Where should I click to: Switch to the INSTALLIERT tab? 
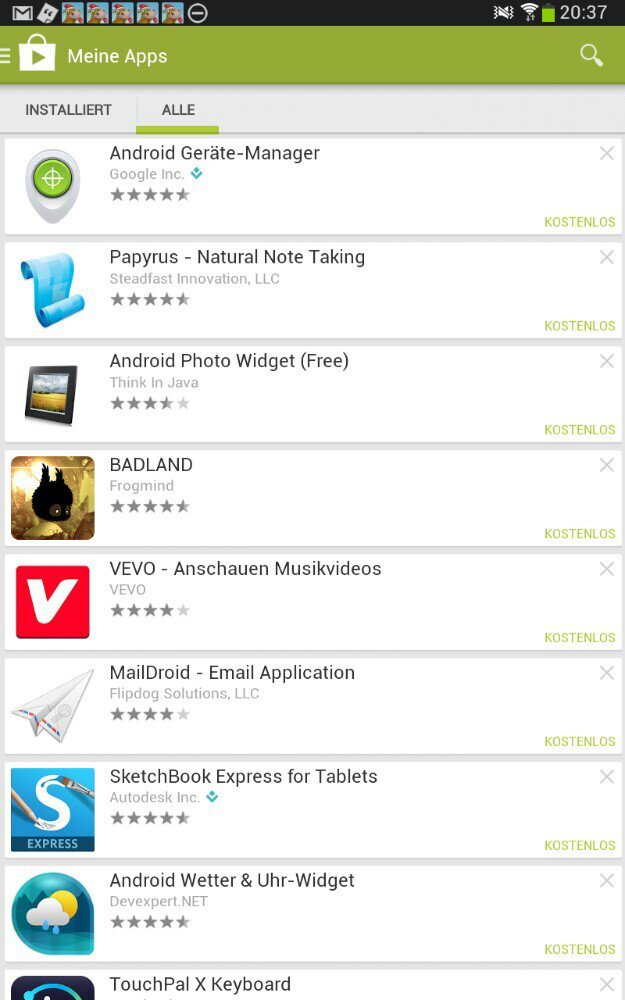point(68,110)
